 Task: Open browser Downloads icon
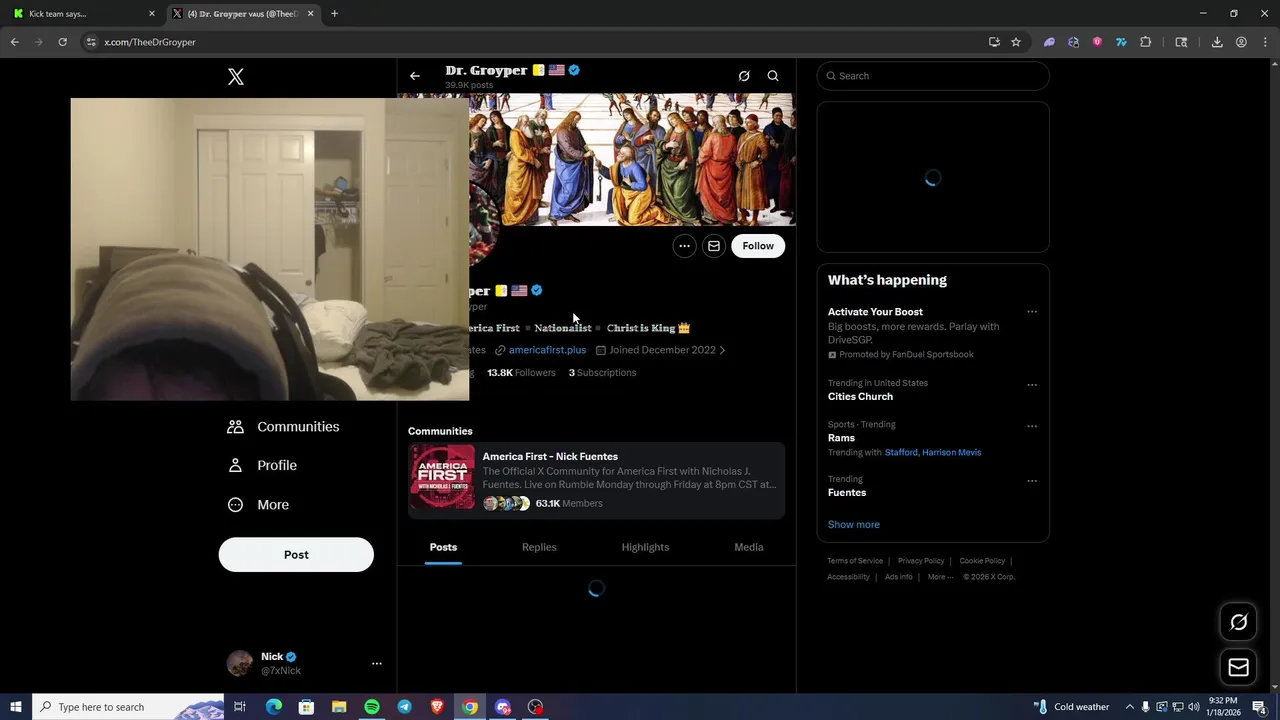(x=1217, y=42)
